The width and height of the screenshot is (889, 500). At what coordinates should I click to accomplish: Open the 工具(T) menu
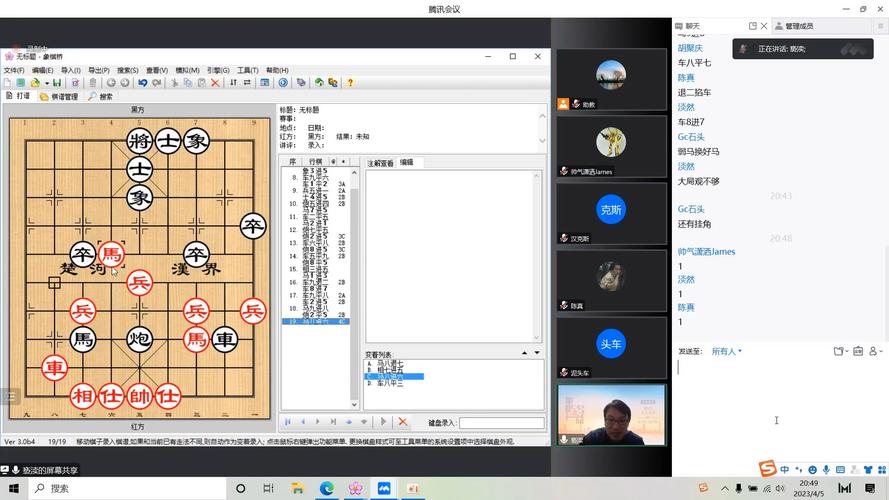[x=248, y=70]
